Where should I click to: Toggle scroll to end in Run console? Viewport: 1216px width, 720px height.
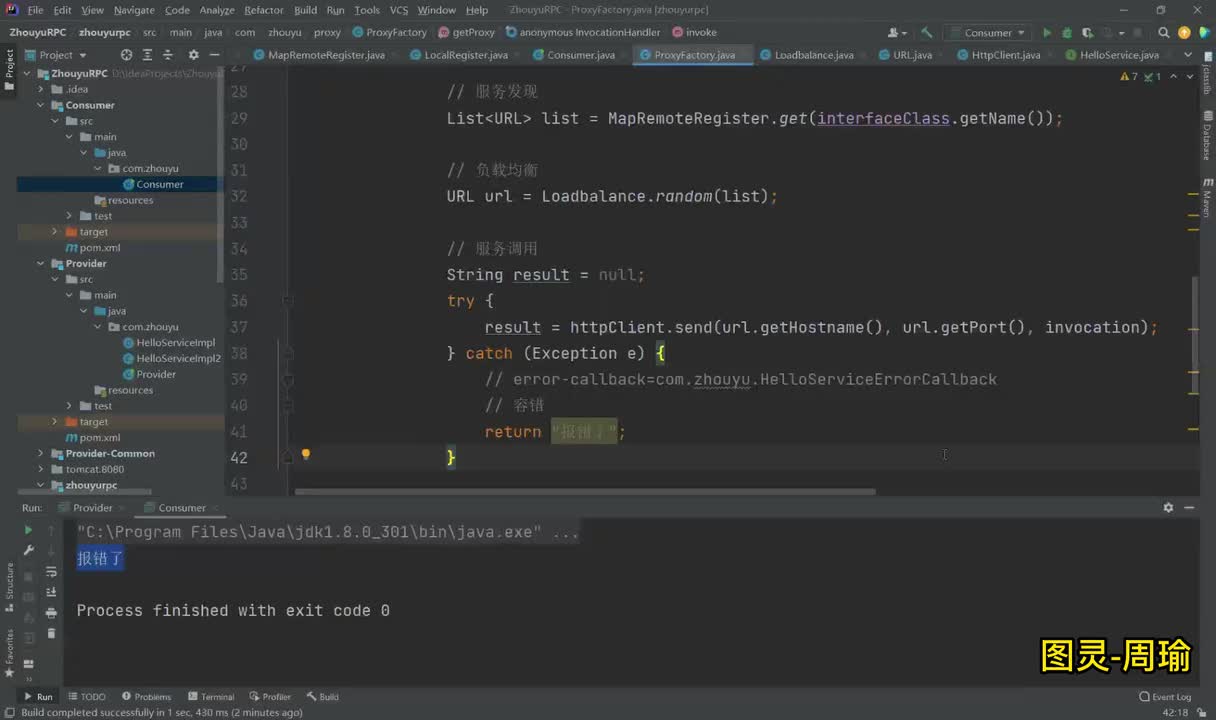click(51, 592)
